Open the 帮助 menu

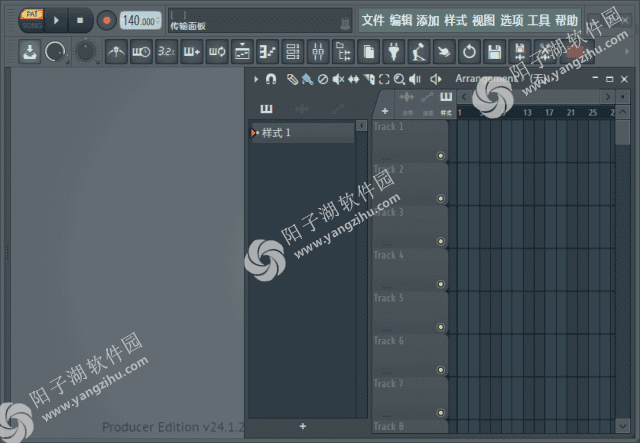[x=567, y=20]
